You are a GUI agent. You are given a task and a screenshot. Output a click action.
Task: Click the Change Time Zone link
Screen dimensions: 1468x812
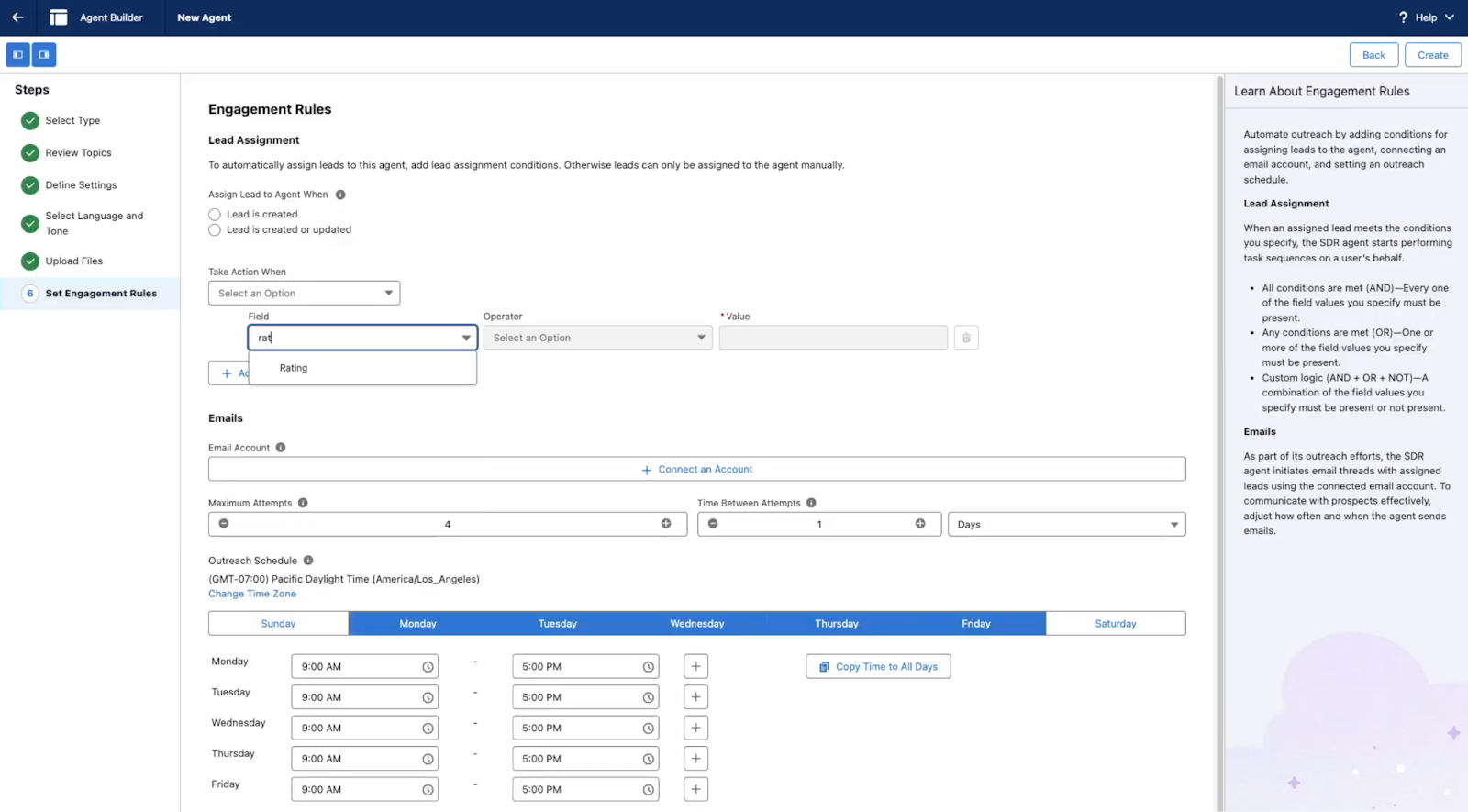pos(252,595)
